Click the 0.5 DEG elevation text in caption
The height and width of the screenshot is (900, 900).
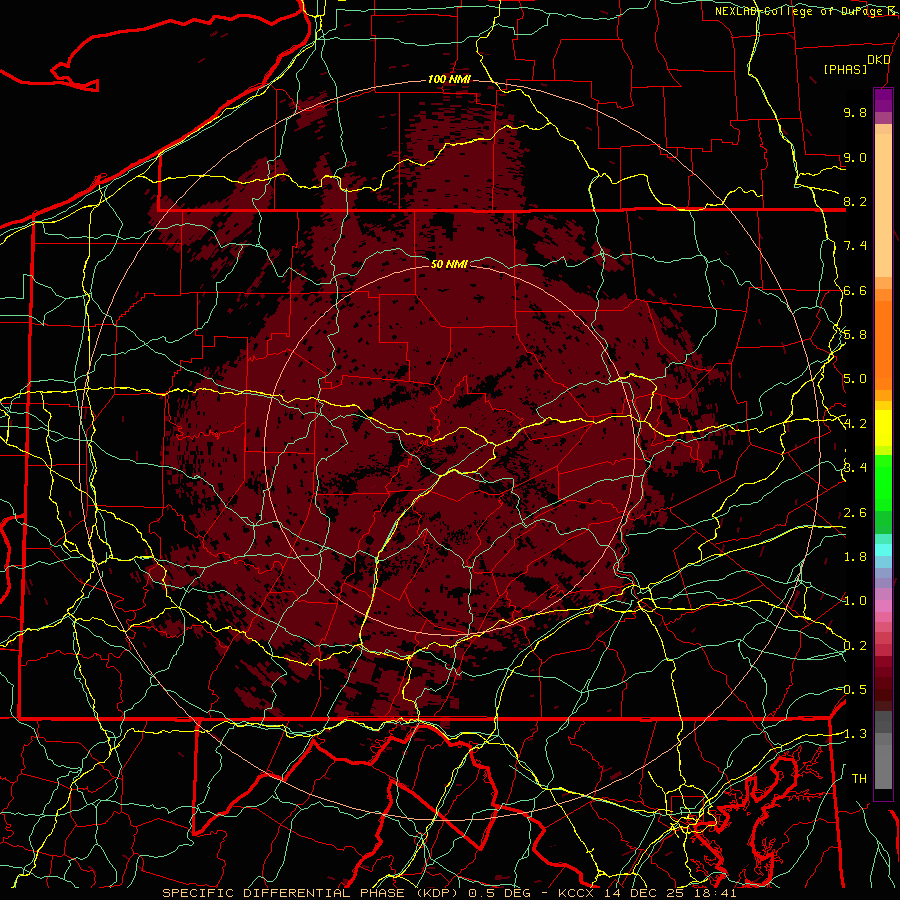(x=501, y=893)
